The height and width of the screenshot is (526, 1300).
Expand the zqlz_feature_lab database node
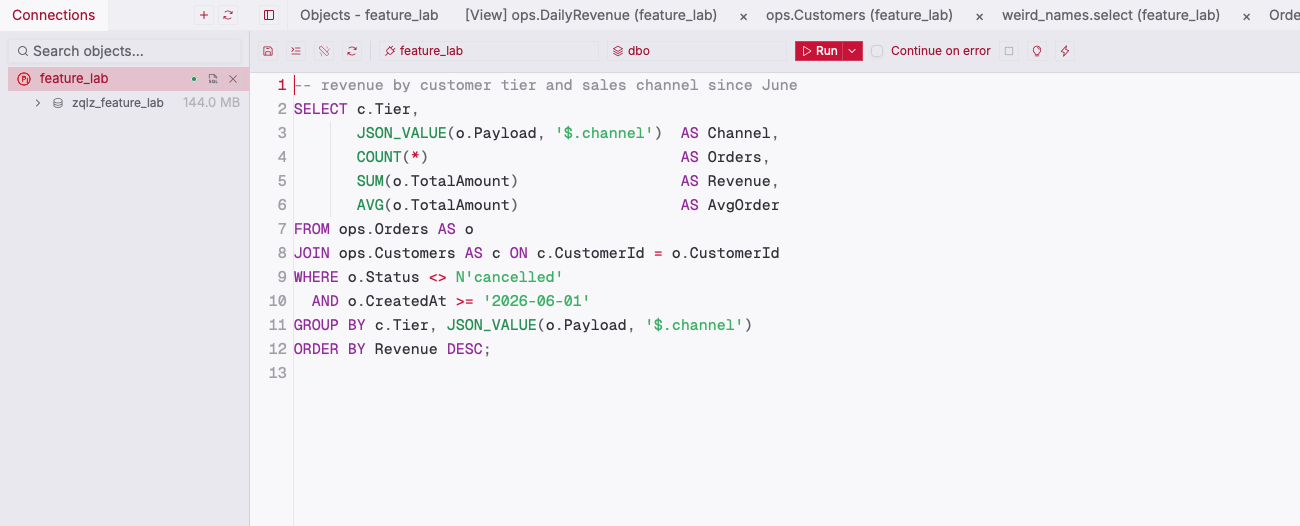38,103
